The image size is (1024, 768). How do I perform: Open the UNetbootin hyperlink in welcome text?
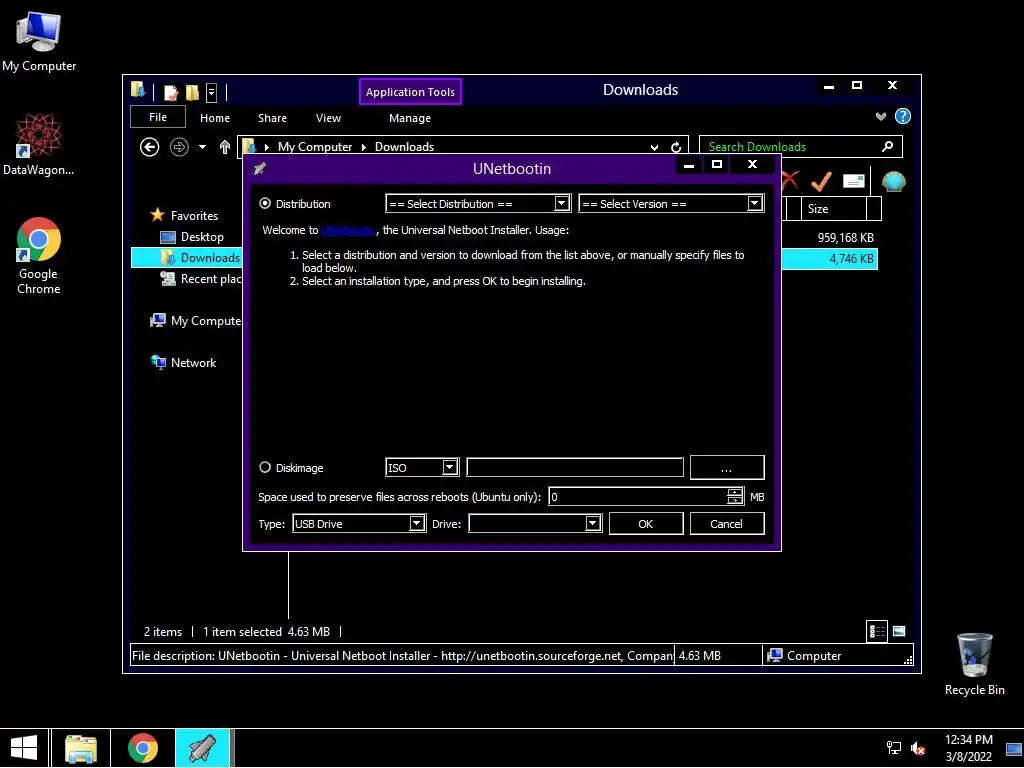click(x=348, y=231)
